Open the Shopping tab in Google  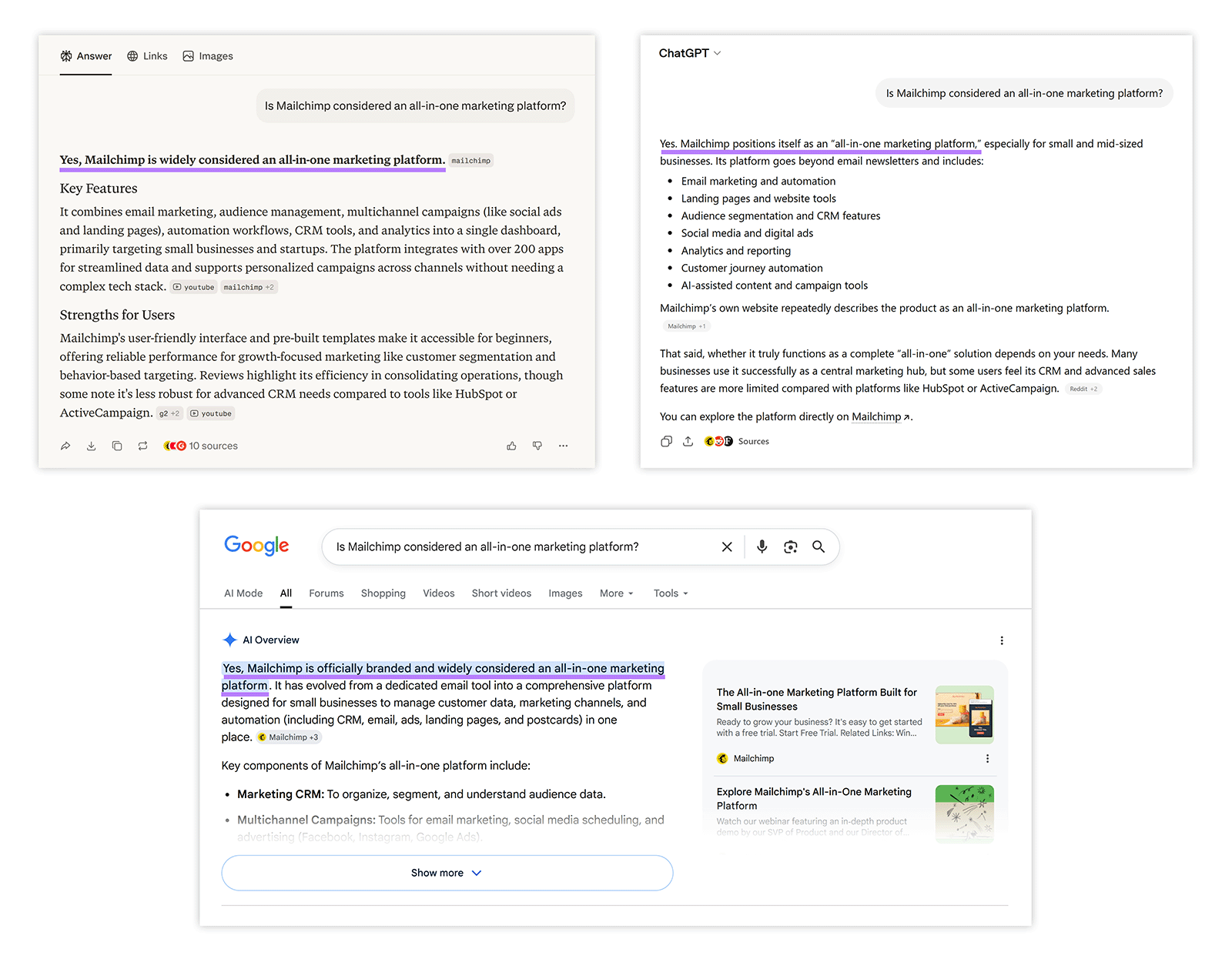pos(383,593)
